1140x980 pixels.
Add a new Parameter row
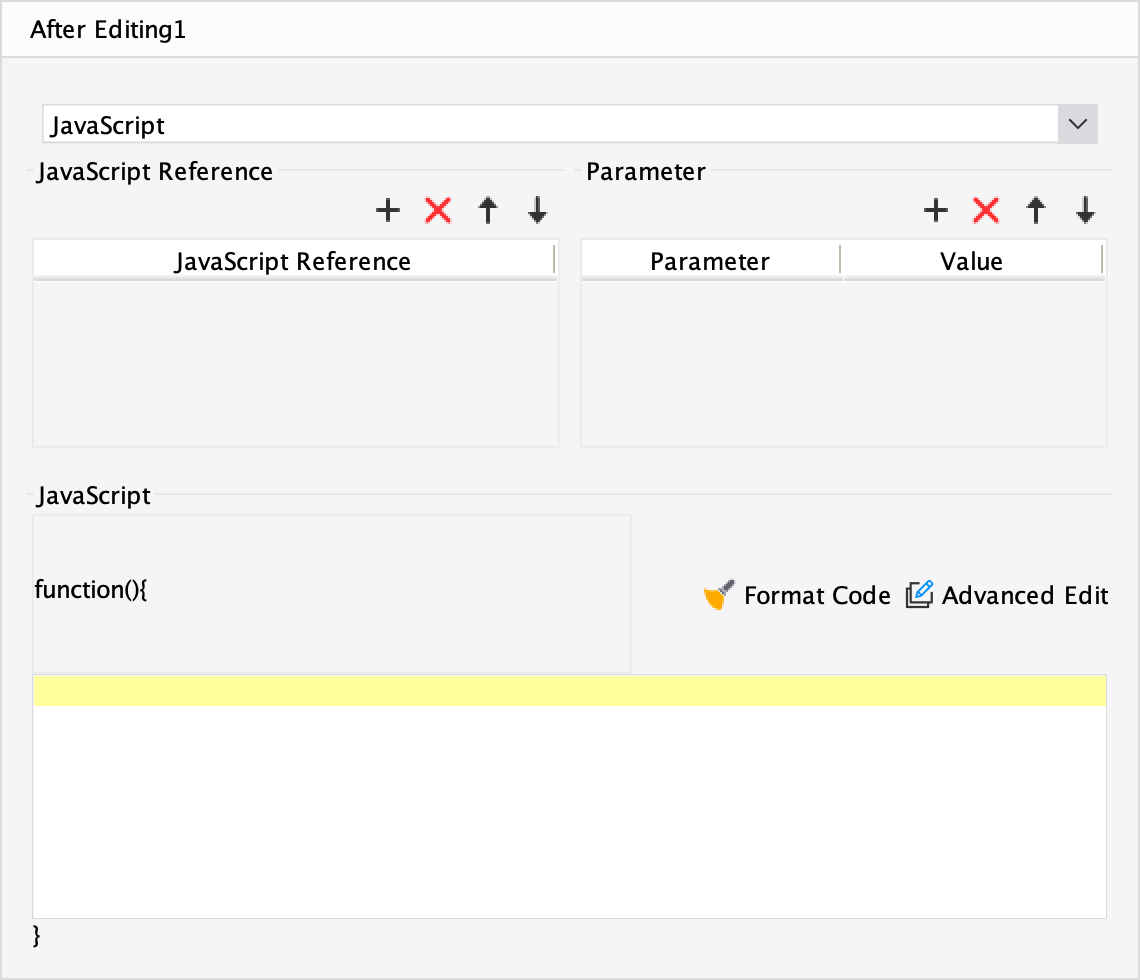pos(936,211)
